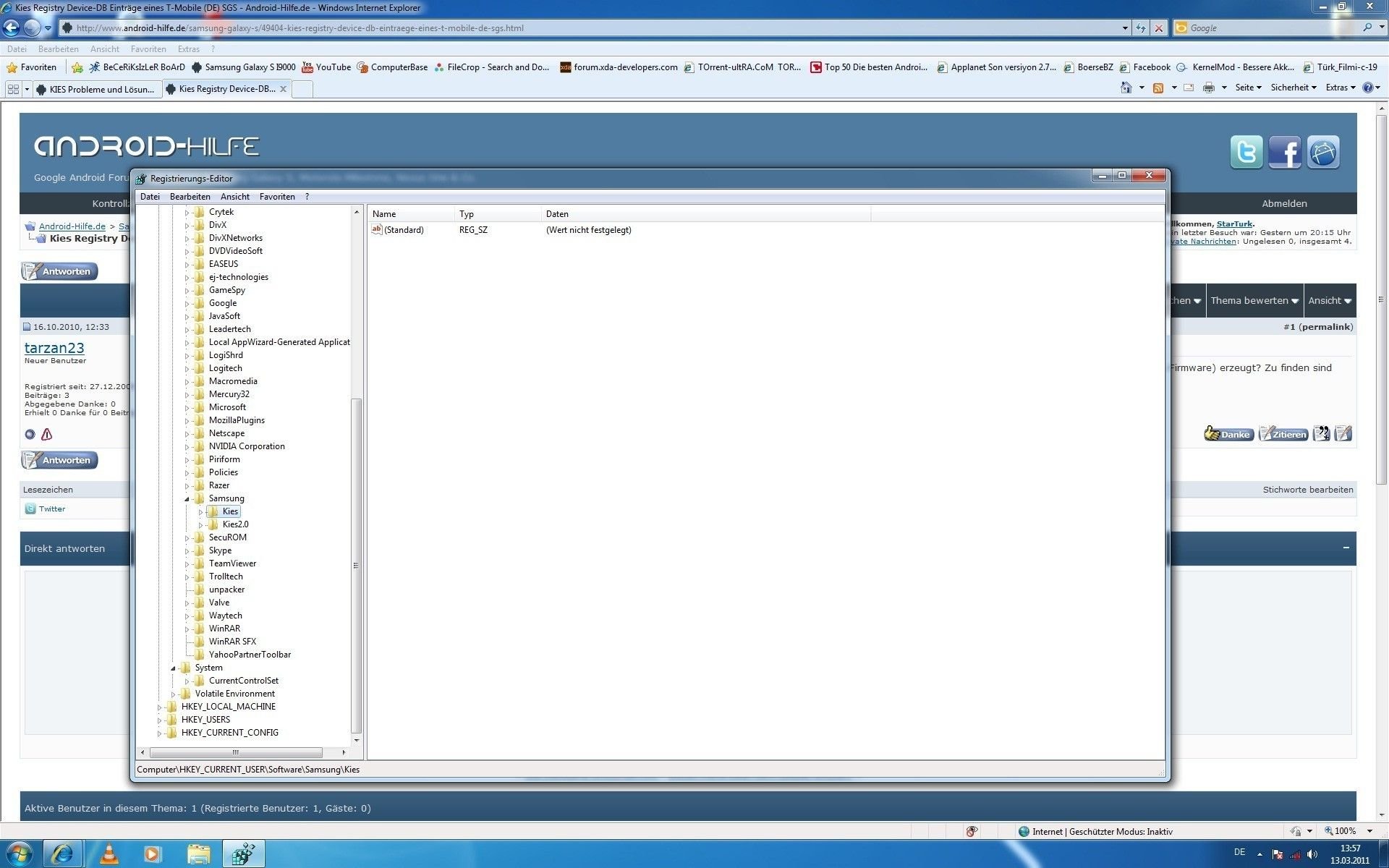Click the Twitter bookmark link under Lesezeichen

point(51,509)
